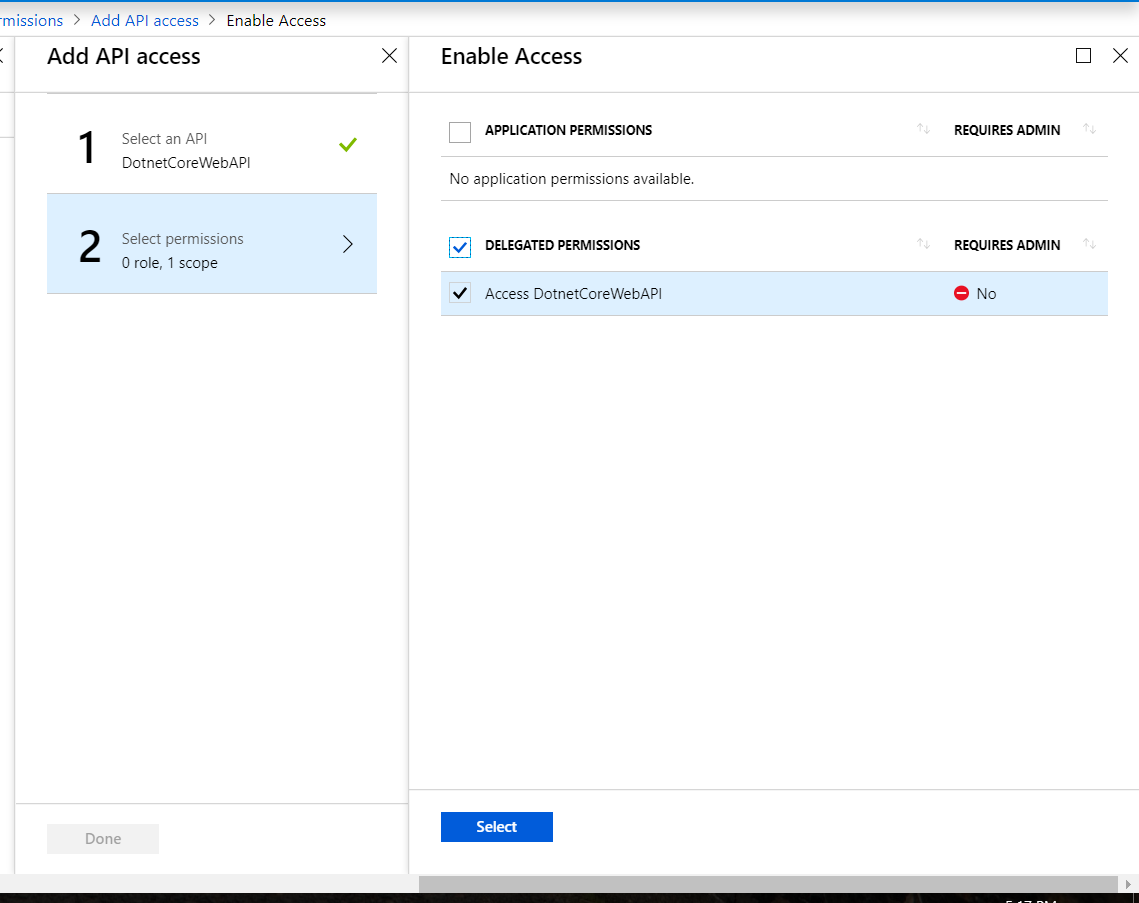1139x903 pixels.
Task: Expand Select permissions step chevron
Action: click(348, 244)
